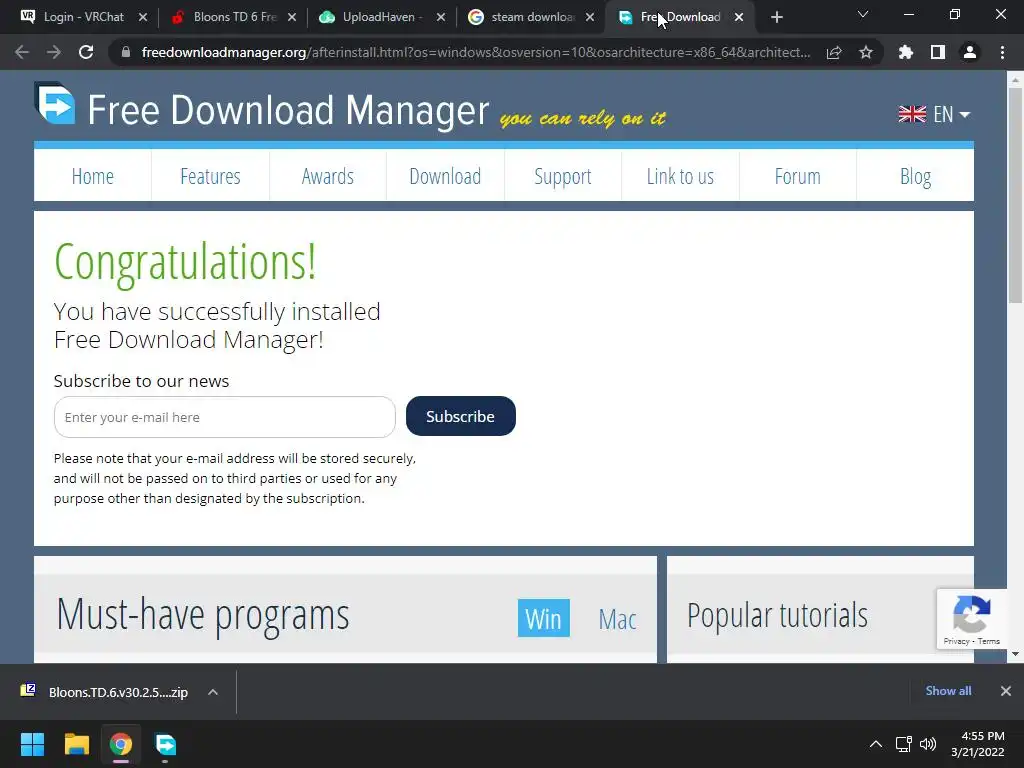Click the Chrome taskbar icon
Screen dimensions: 1024x768
tap(120, 744)
